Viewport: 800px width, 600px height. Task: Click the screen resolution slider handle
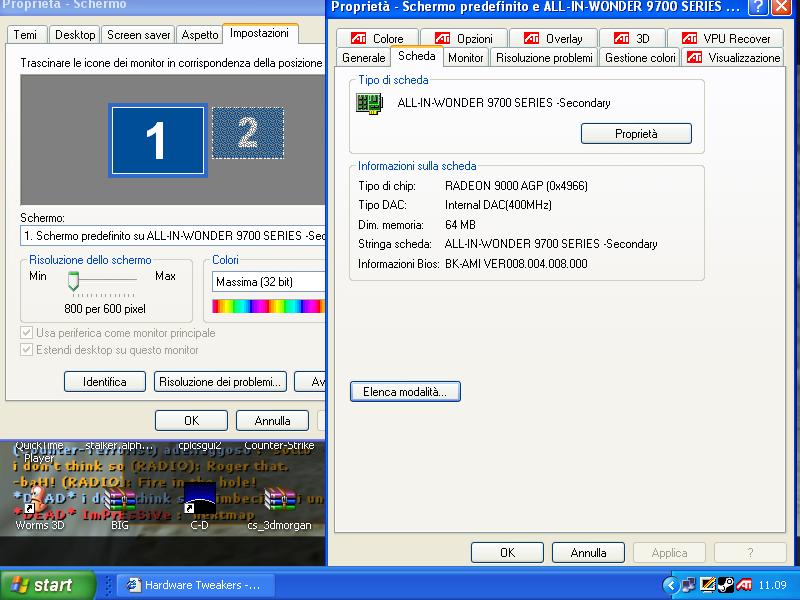(73, 281)
